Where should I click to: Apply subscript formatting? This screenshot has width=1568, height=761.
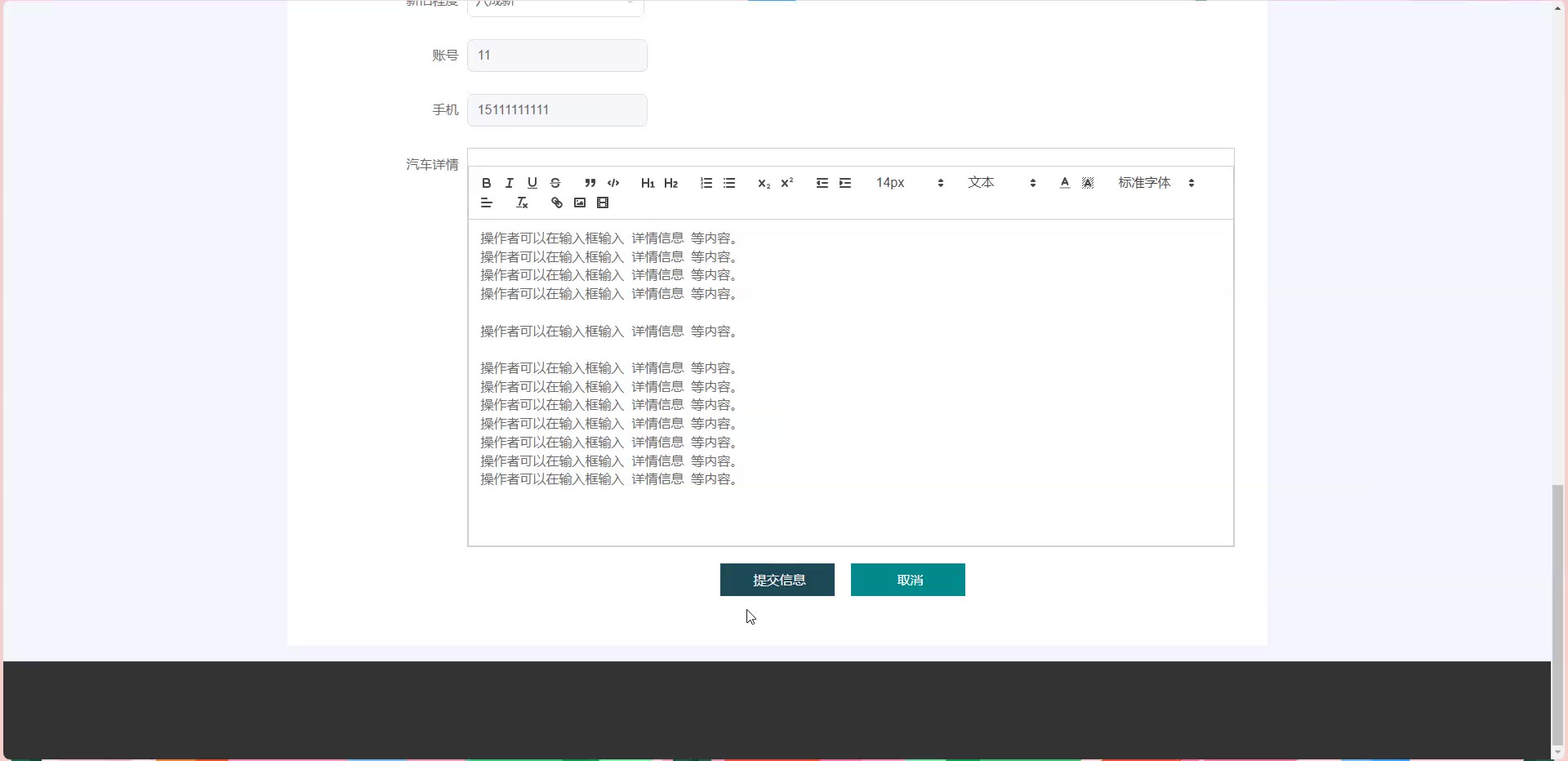[x=764, y=183]
